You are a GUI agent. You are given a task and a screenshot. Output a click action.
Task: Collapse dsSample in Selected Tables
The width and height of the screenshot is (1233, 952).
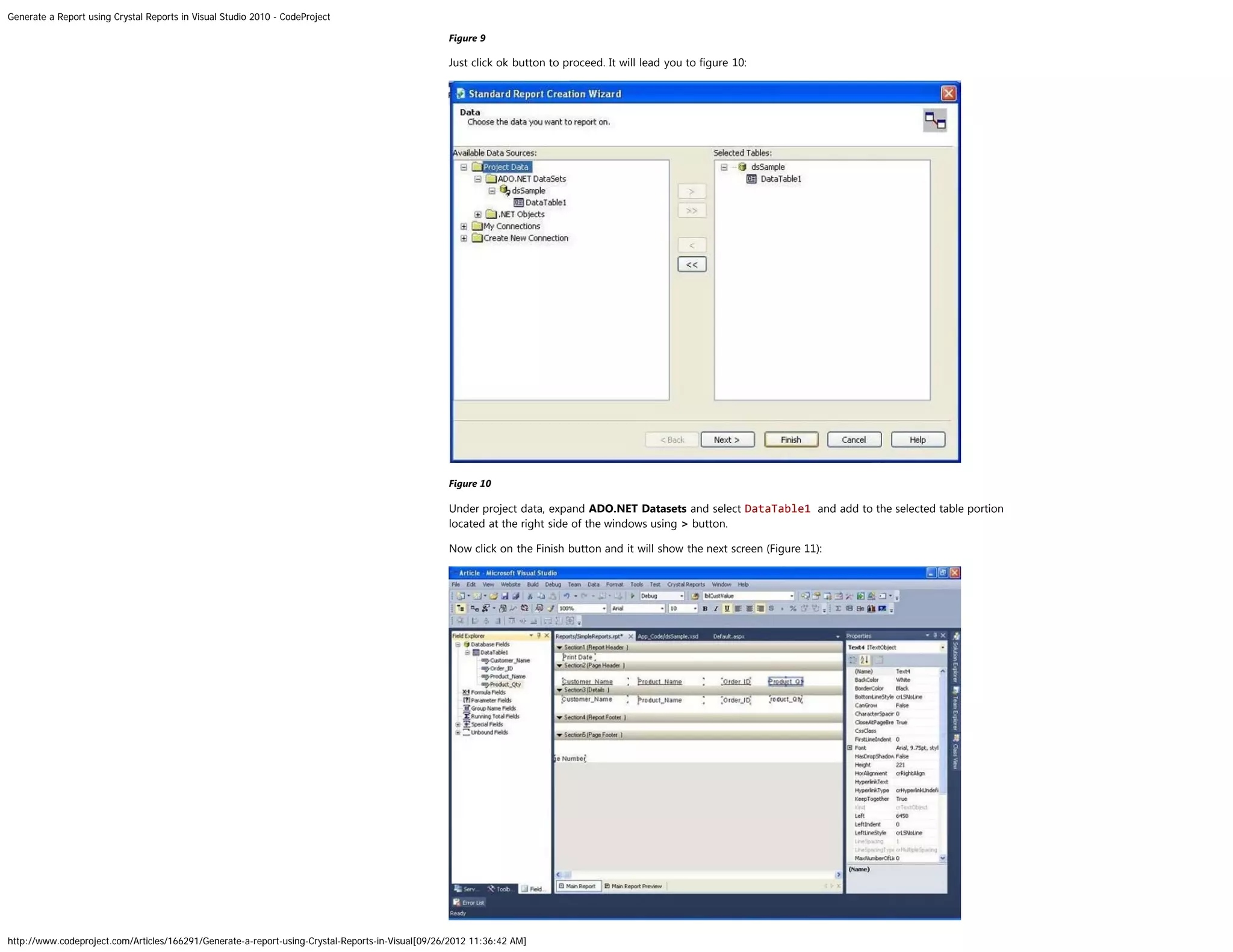pyautogui.click(x=724, y=167)
